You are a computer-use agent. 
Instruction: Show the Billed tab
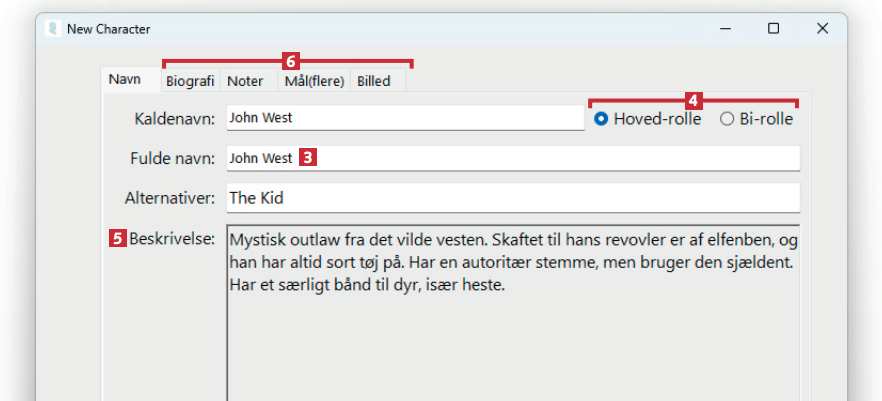[x=372, y=81]
